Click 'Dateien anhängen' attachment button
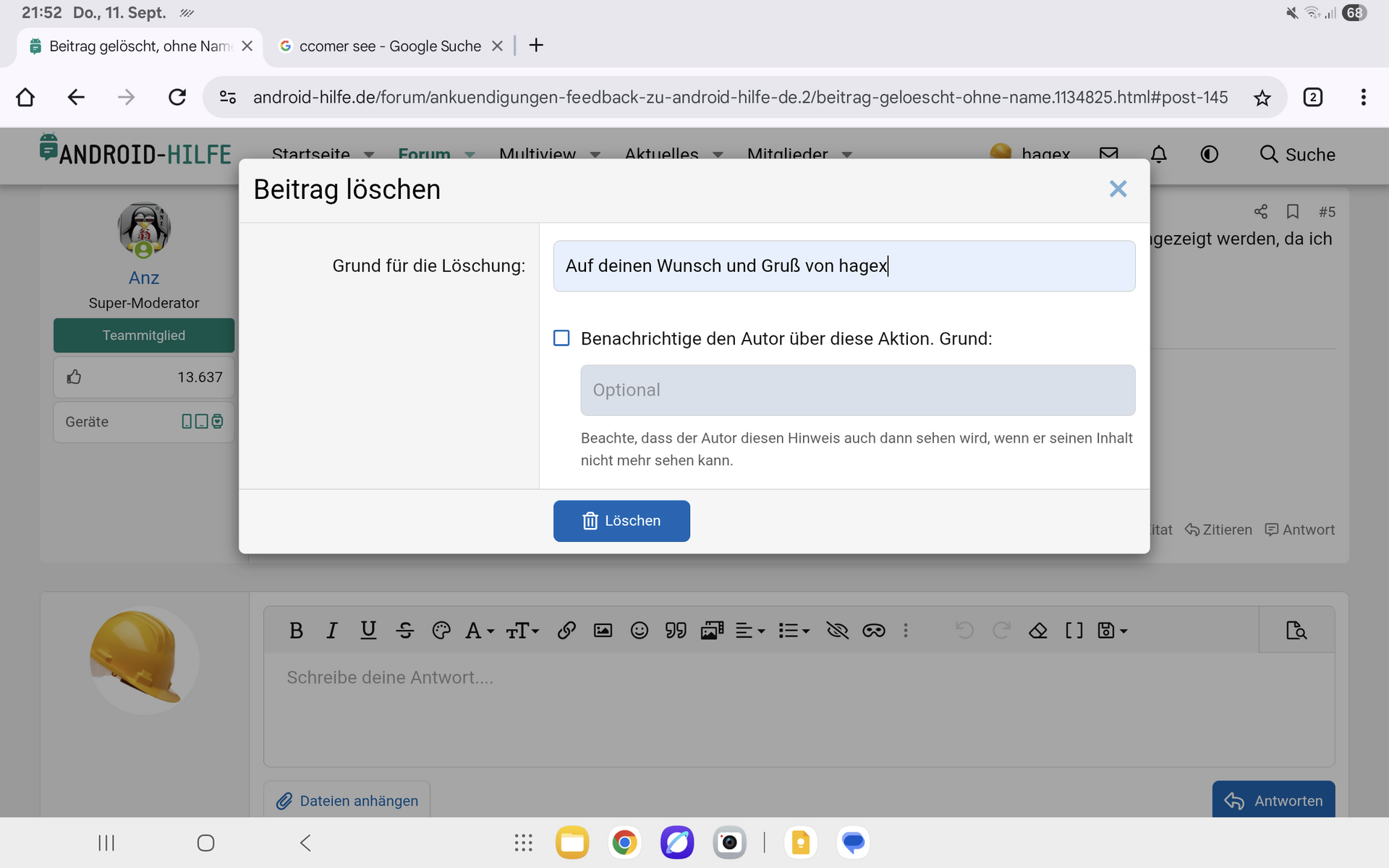Screen dimensions: 1389x868 [x=347, y=800]
